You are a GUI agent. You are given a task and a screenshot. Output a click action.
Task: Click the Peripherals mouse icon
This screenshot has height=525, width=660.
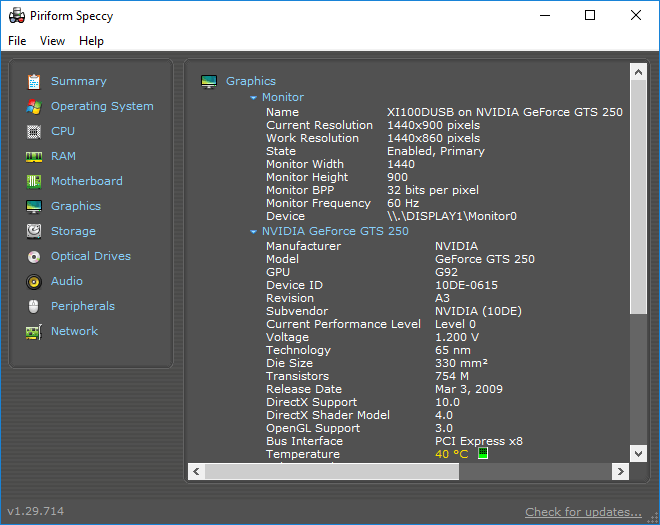click(x=34, y=306)
